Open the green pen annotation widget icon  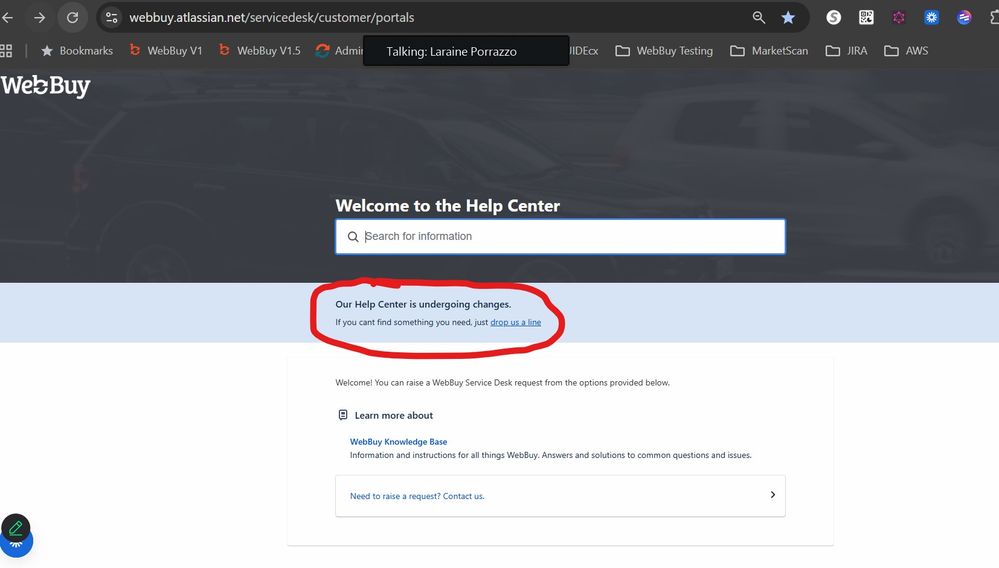tap(16, 528)
